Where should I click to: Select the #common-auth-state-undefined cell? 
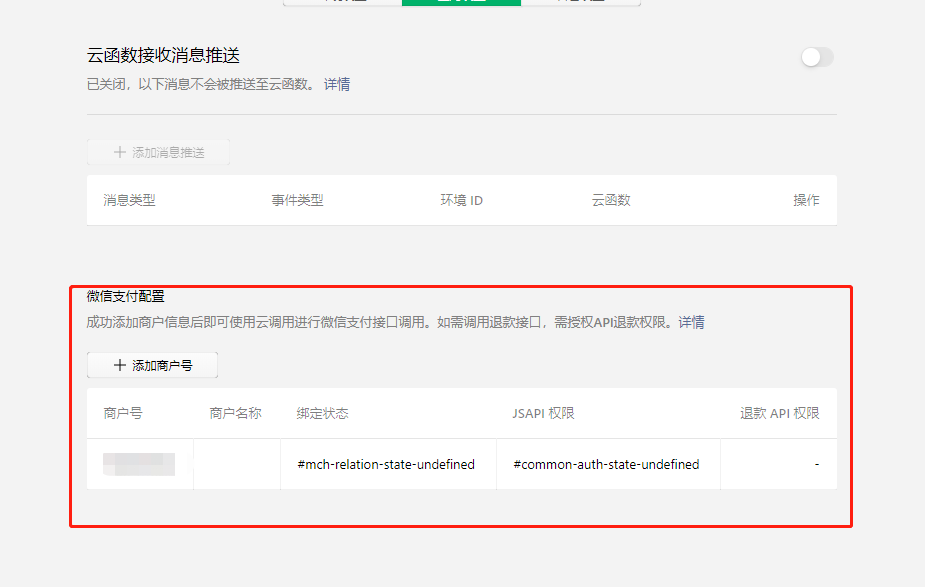pos(606,464)
